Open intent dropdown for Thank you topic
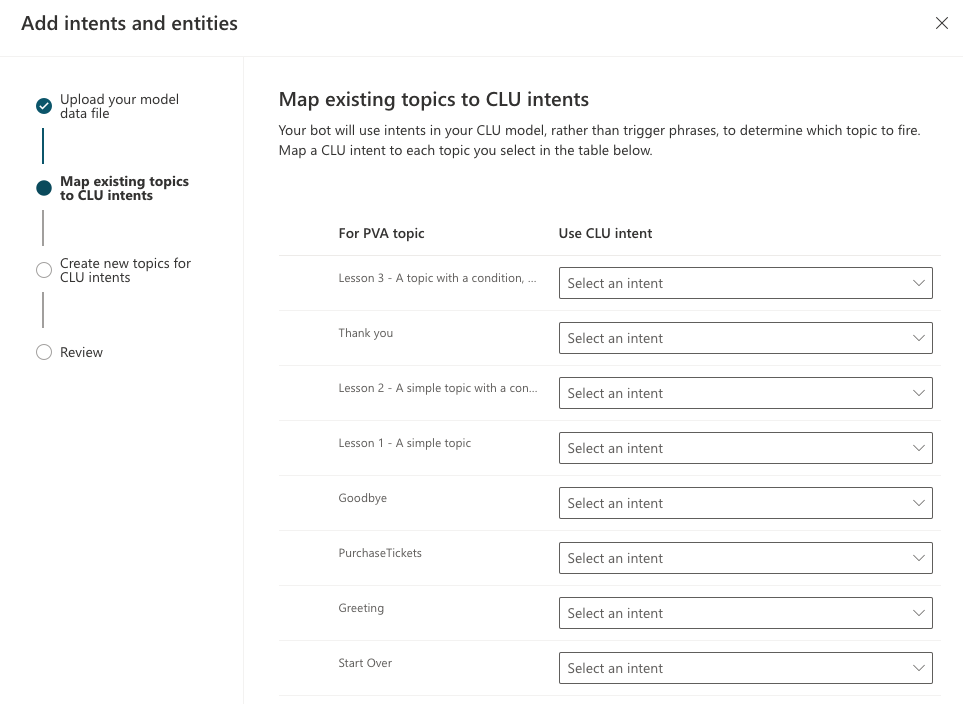963x704 pixels. pos(745,338)
